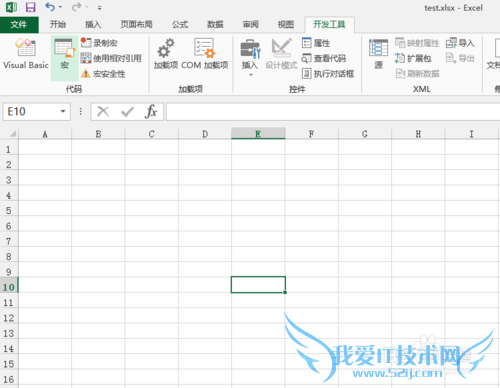Screen dimensions: 500x388
Task: Click XML Import (导入)
Action: click(x=460, y=43)
